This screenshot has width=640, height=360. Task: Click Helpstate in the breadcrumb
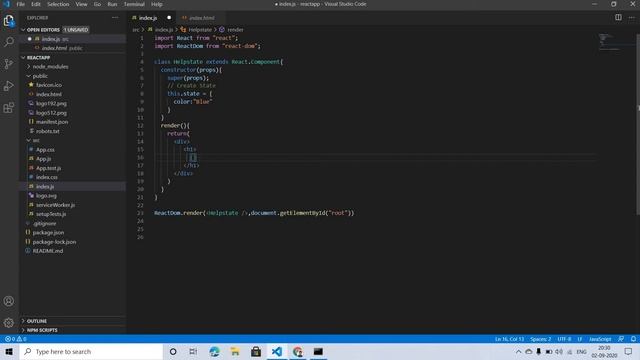click(200, 30)
